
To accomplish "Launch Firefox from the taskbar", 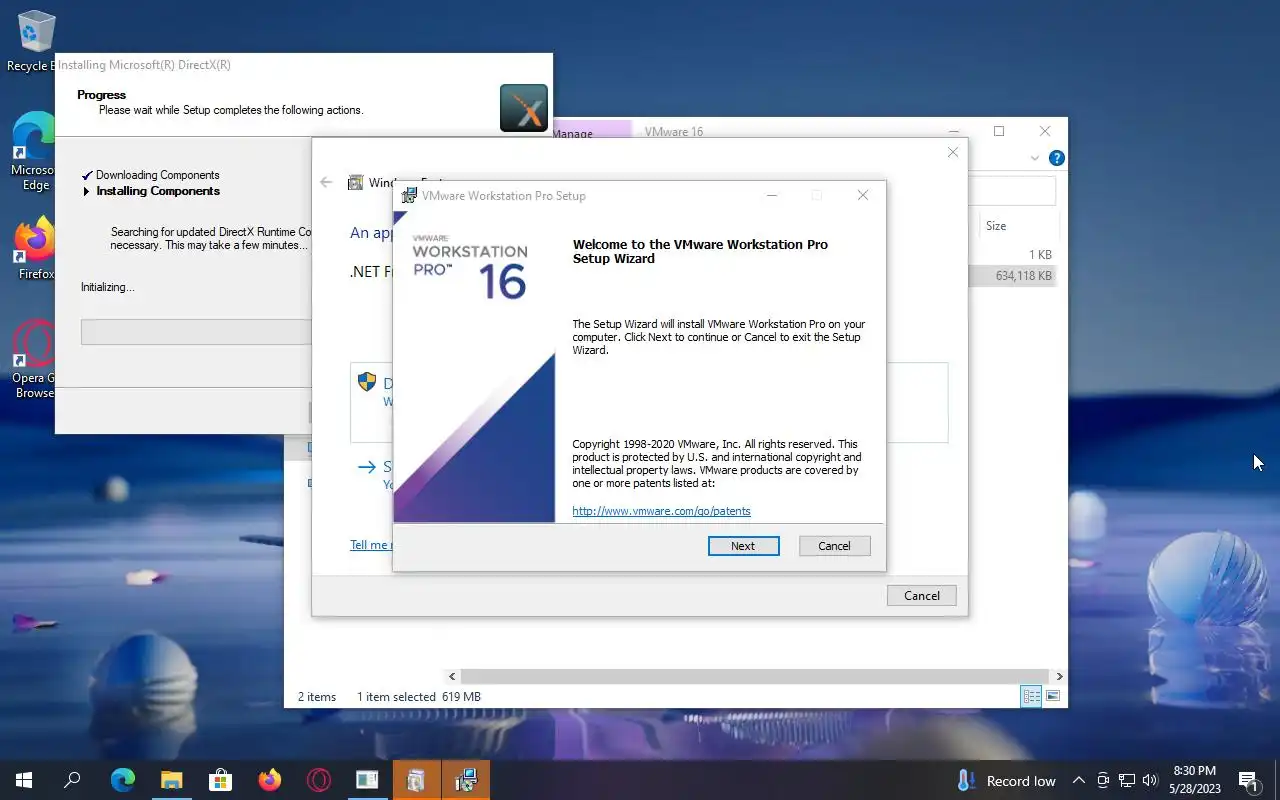I will (269, 780).
